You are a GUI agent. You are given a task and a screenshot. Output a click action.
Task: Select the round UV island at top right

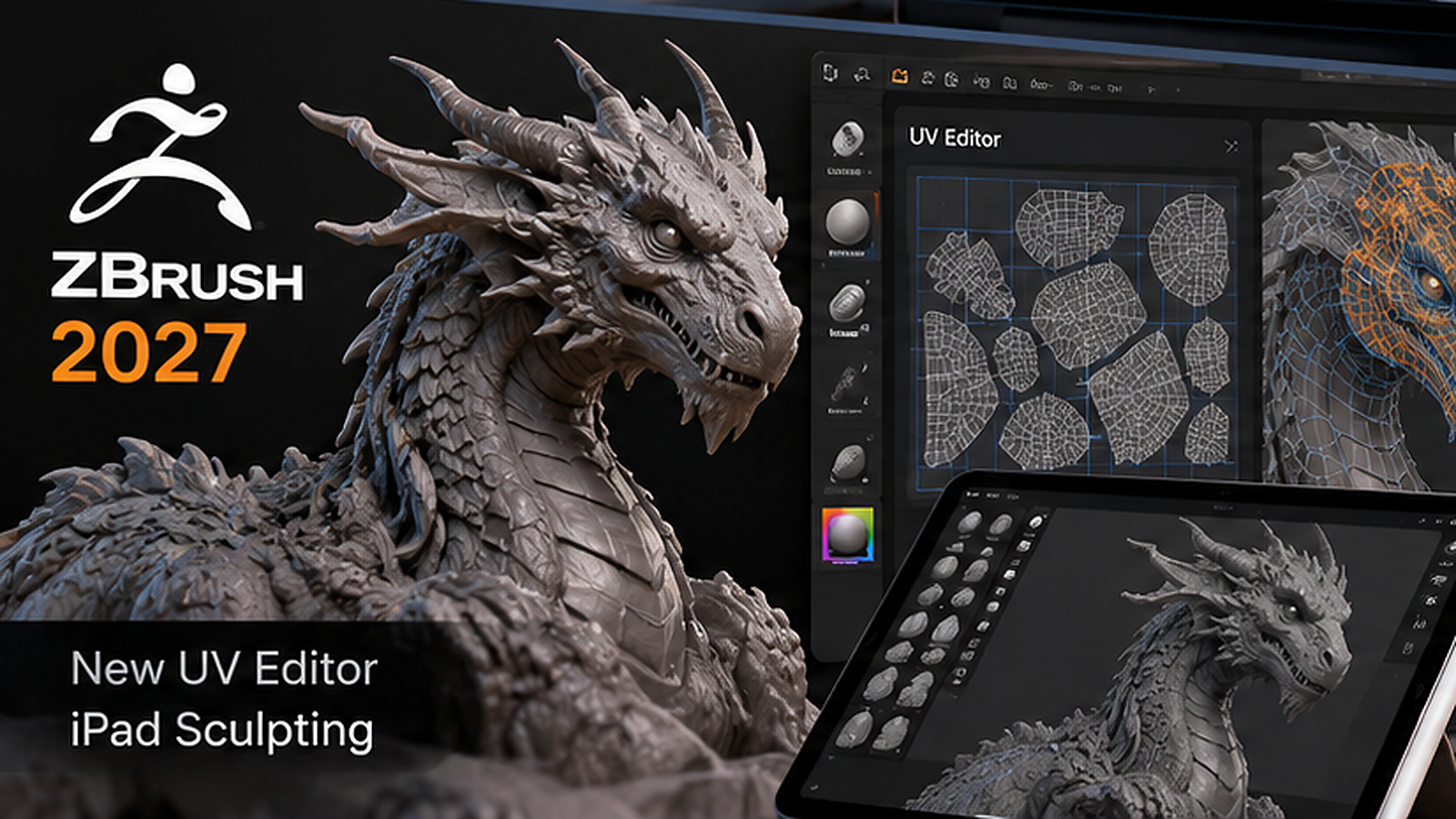1188,248
